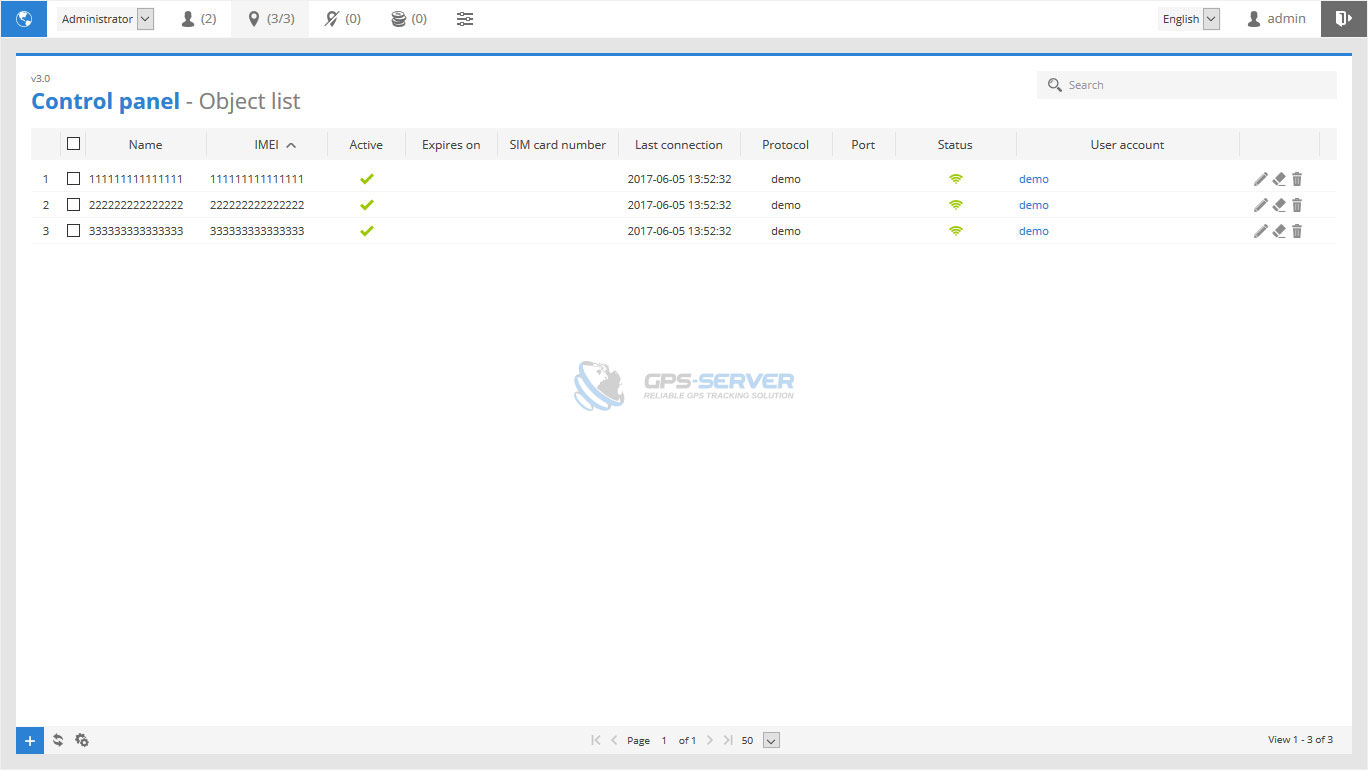This screenshot has height=770, width=1368.
Task: Open the unused objects tab (0)
Action: [x=342, y=19]
